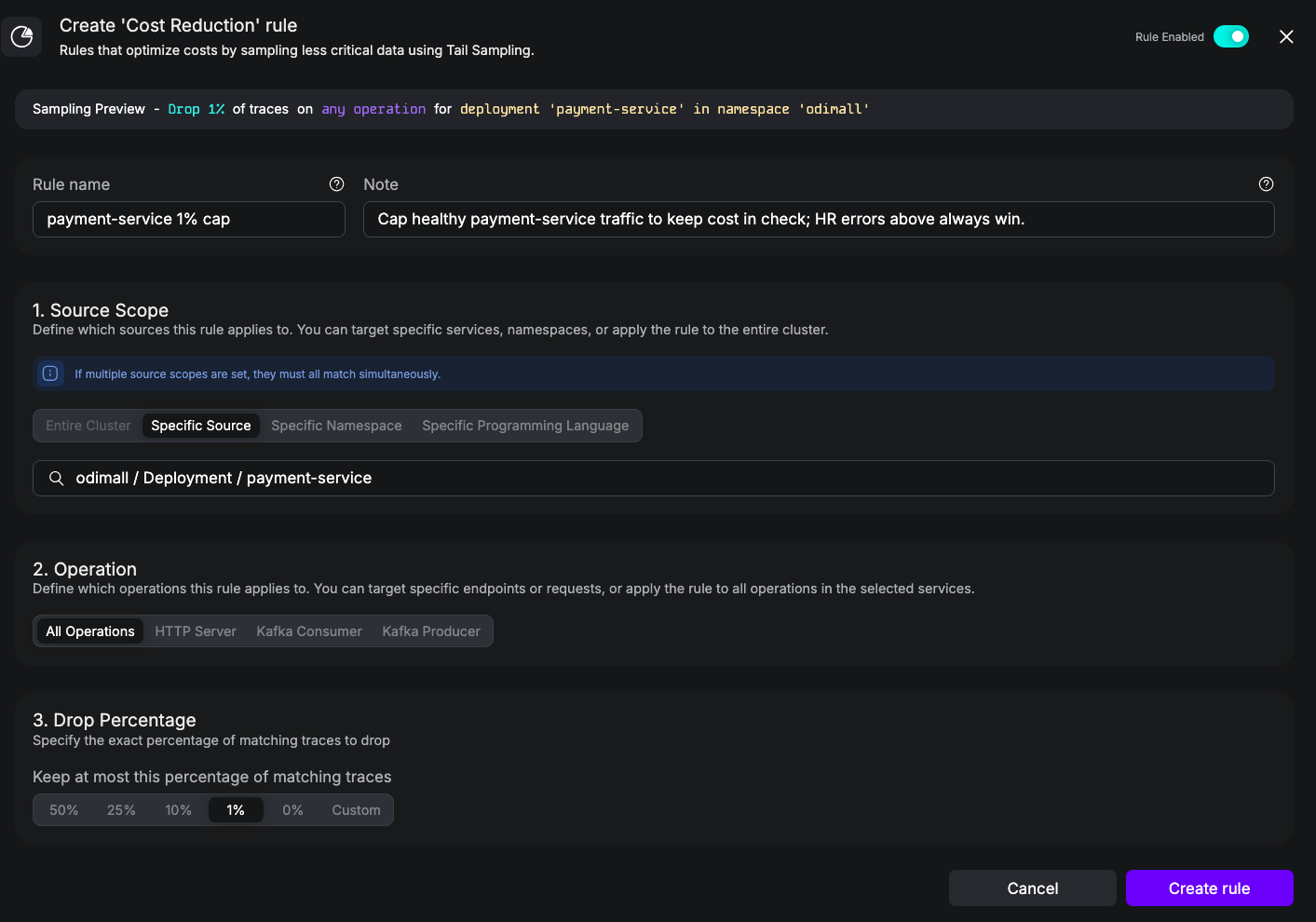Edit the Rule name input field
The width and height of the screenshot is (1316, 922).
point(189,220)
